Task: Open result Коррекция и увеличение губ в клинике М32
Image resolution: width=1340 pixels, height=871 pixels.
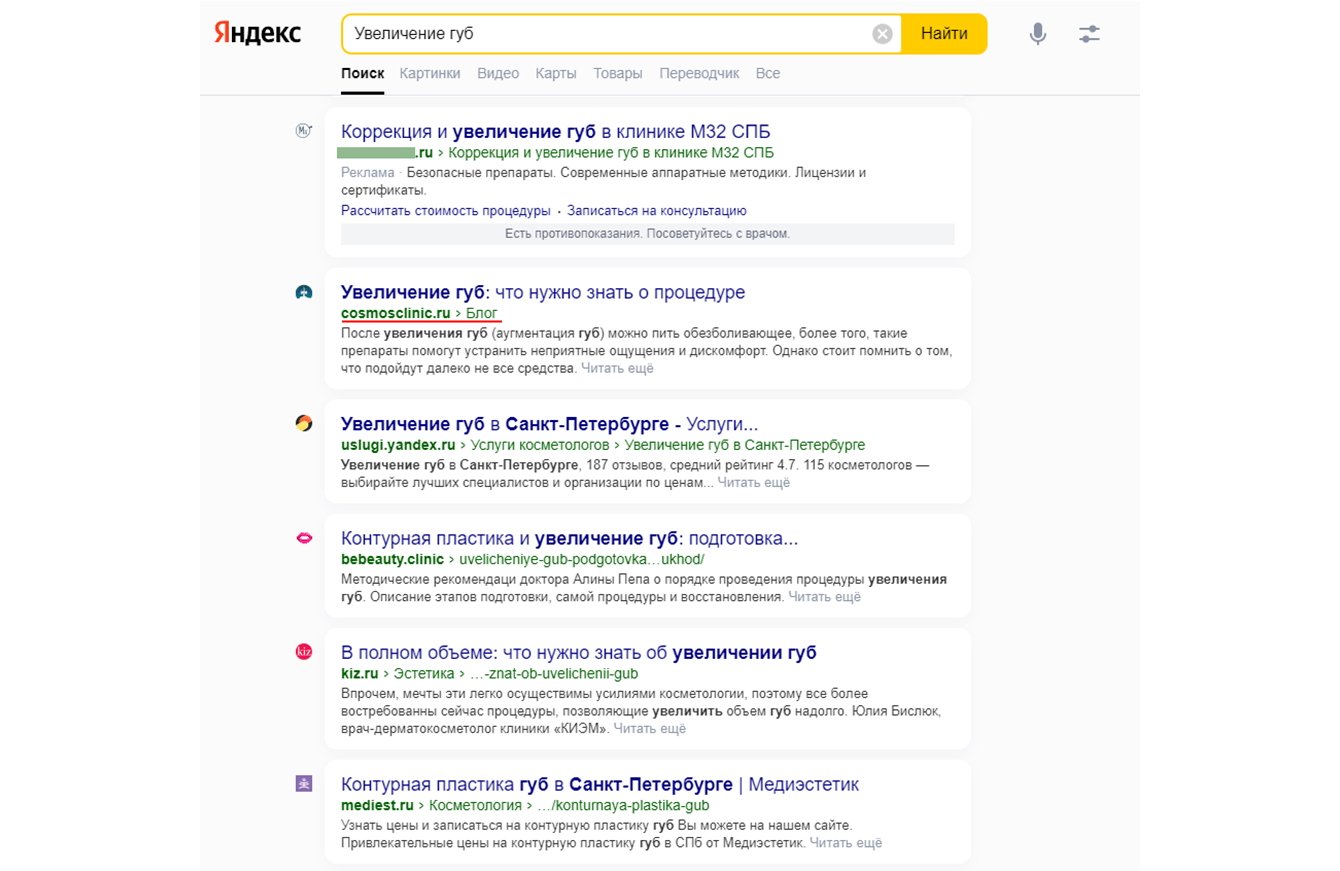Action: [x=556, y=132]
